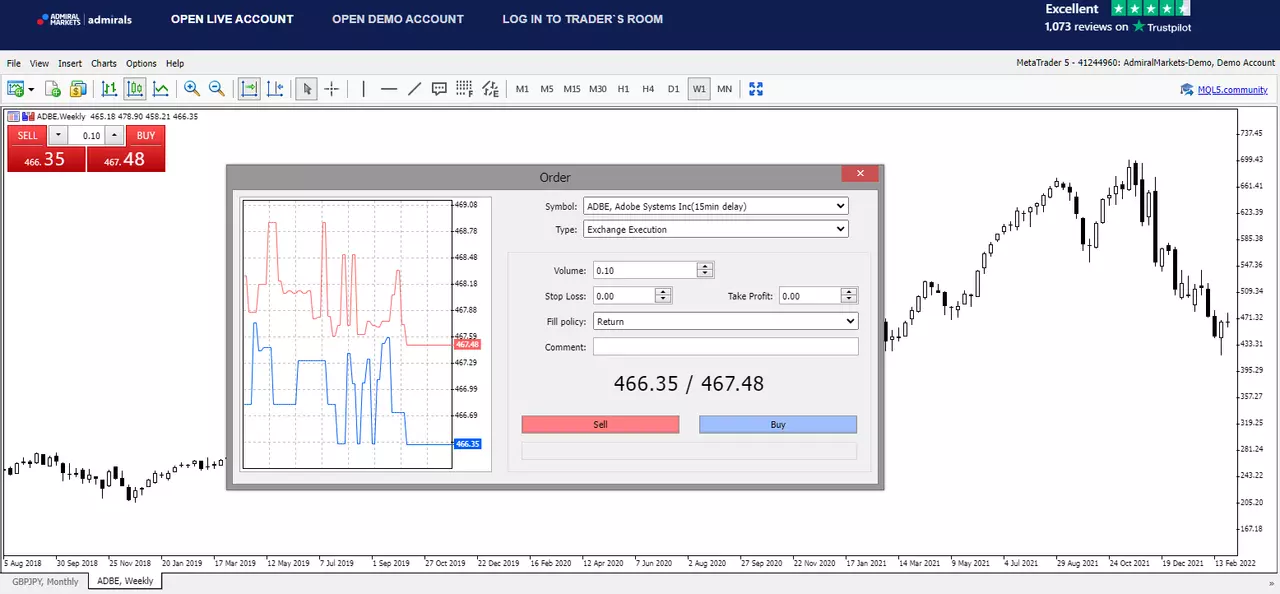This screenshot has height=594, width=1280.
Task: Click the market watch dollar icon
Action: point(78,89)
